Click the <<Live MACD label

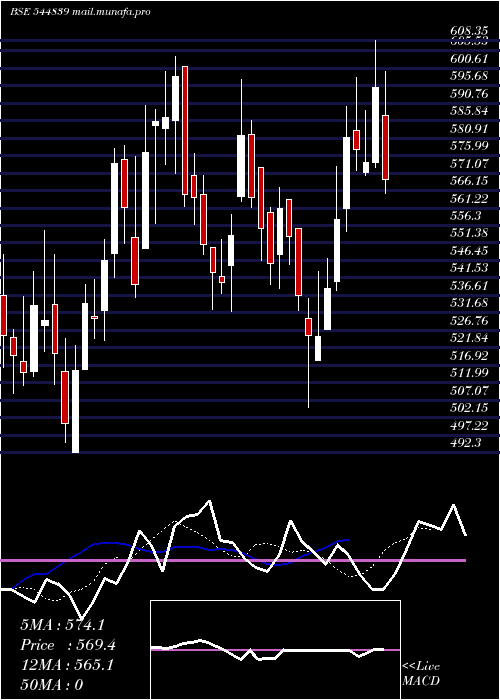(421, 673)
